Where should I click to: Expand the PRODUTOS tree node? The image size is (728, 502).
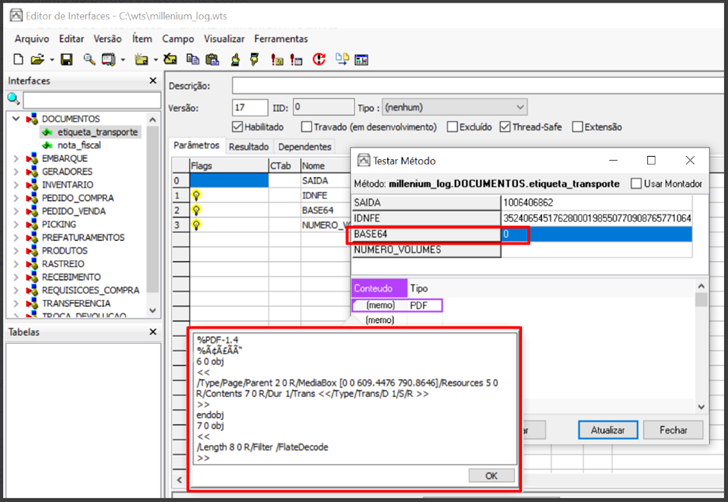[16, 251]
